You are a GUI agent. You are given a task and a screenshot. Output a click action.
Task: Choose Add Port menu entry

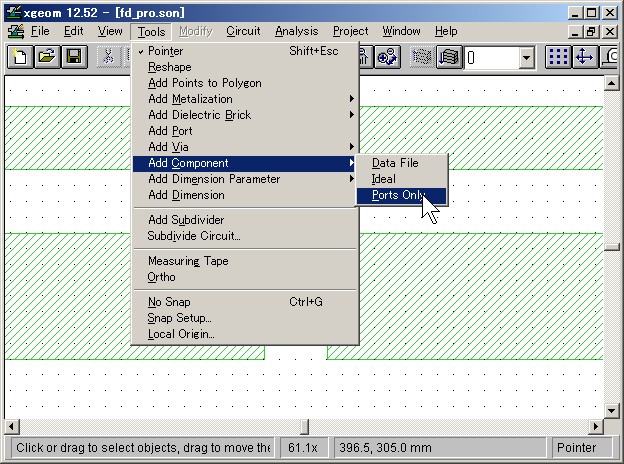[x=246, y=131]
